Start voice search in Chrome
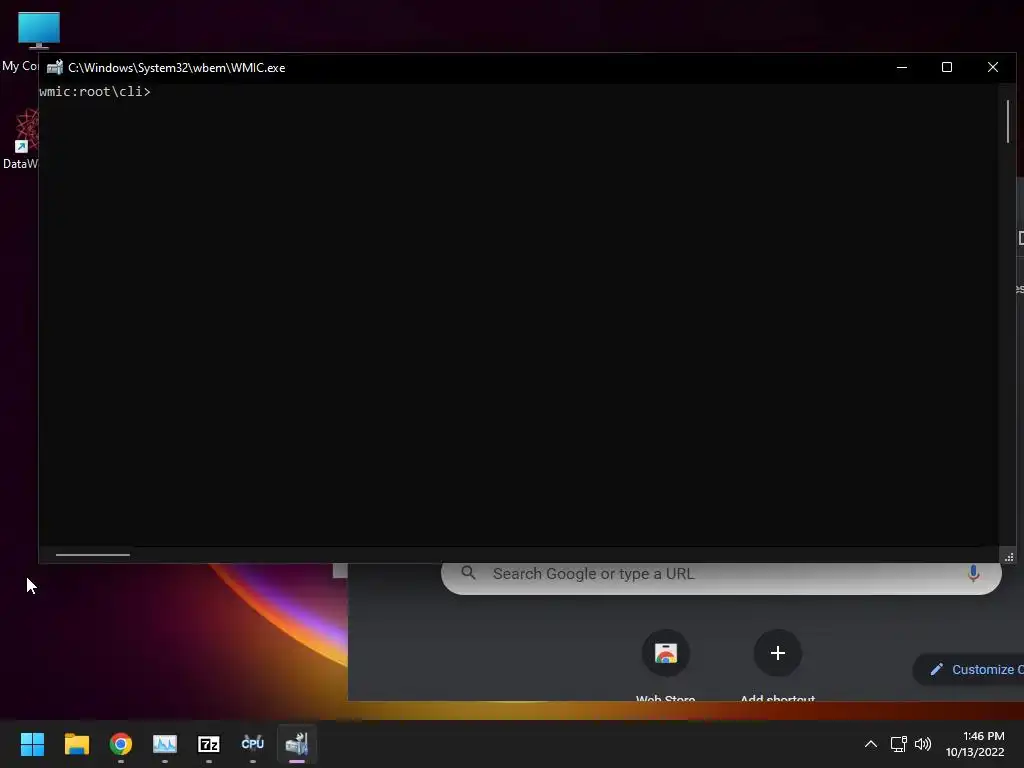1024x768 pixels. pyautogui.click(x=973, y=573)
